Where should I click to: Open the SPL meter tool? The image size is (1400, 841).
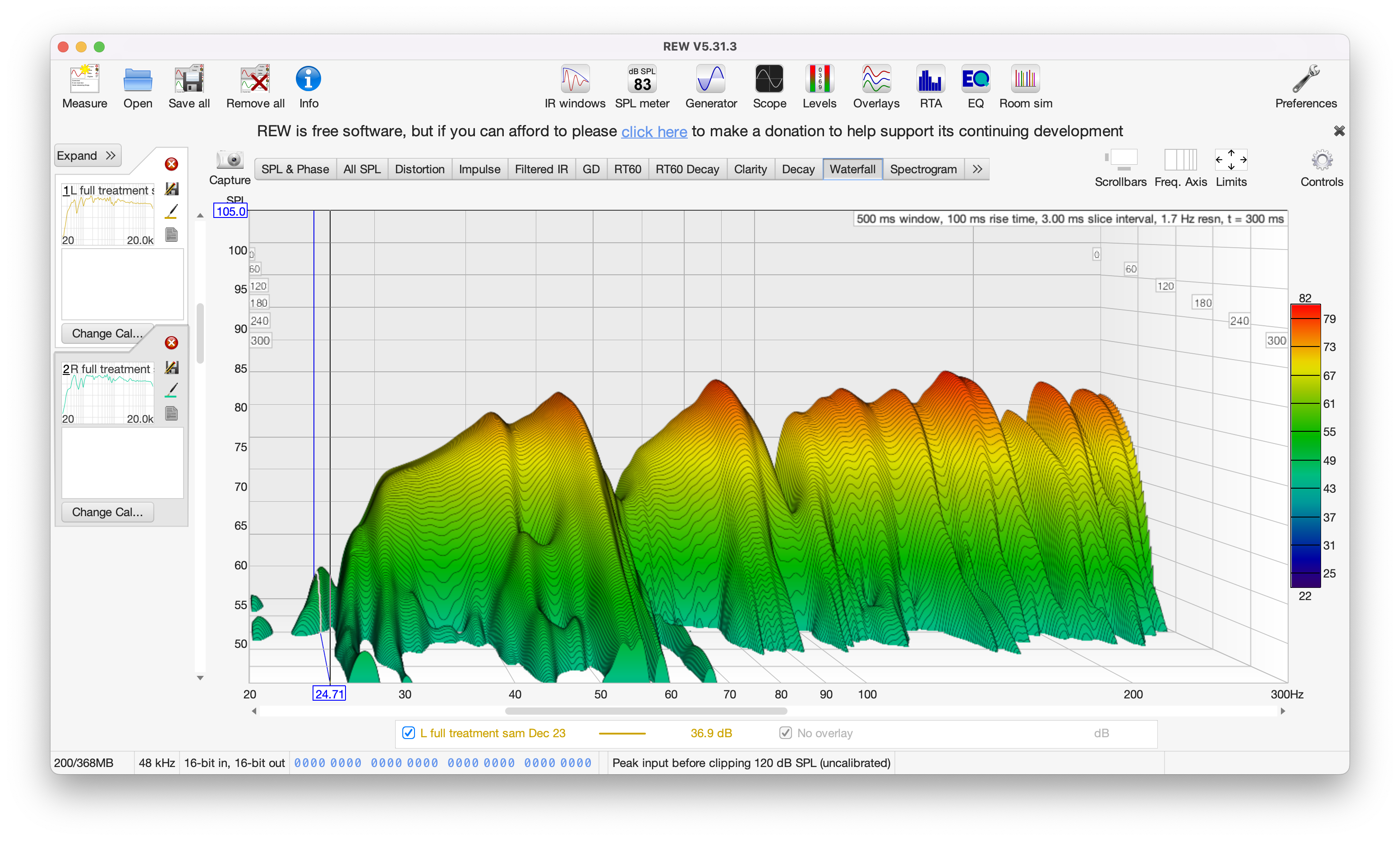(x=642, y=86)
